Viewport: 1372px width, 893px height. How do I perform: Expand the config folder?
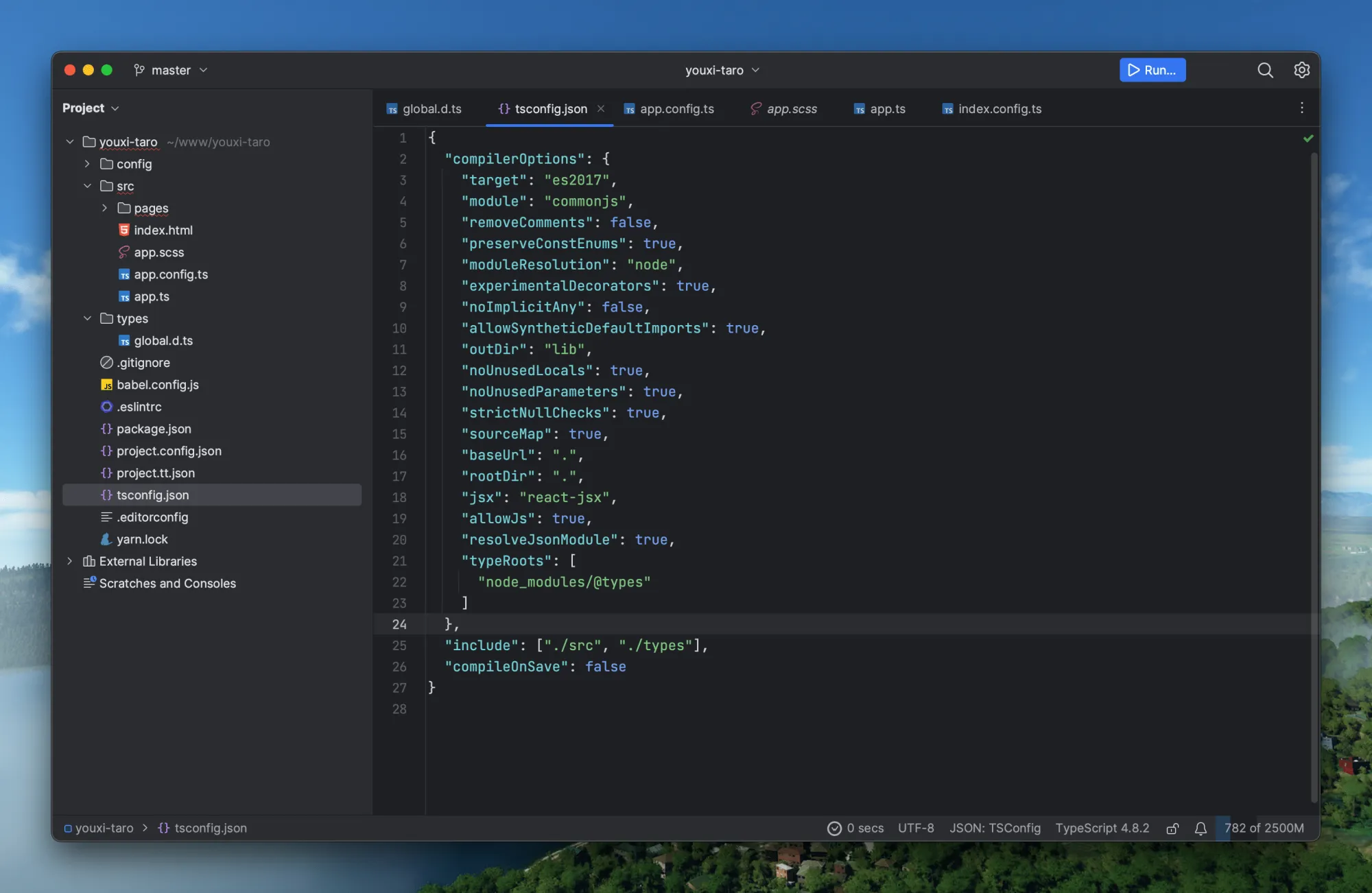(87, 164)
